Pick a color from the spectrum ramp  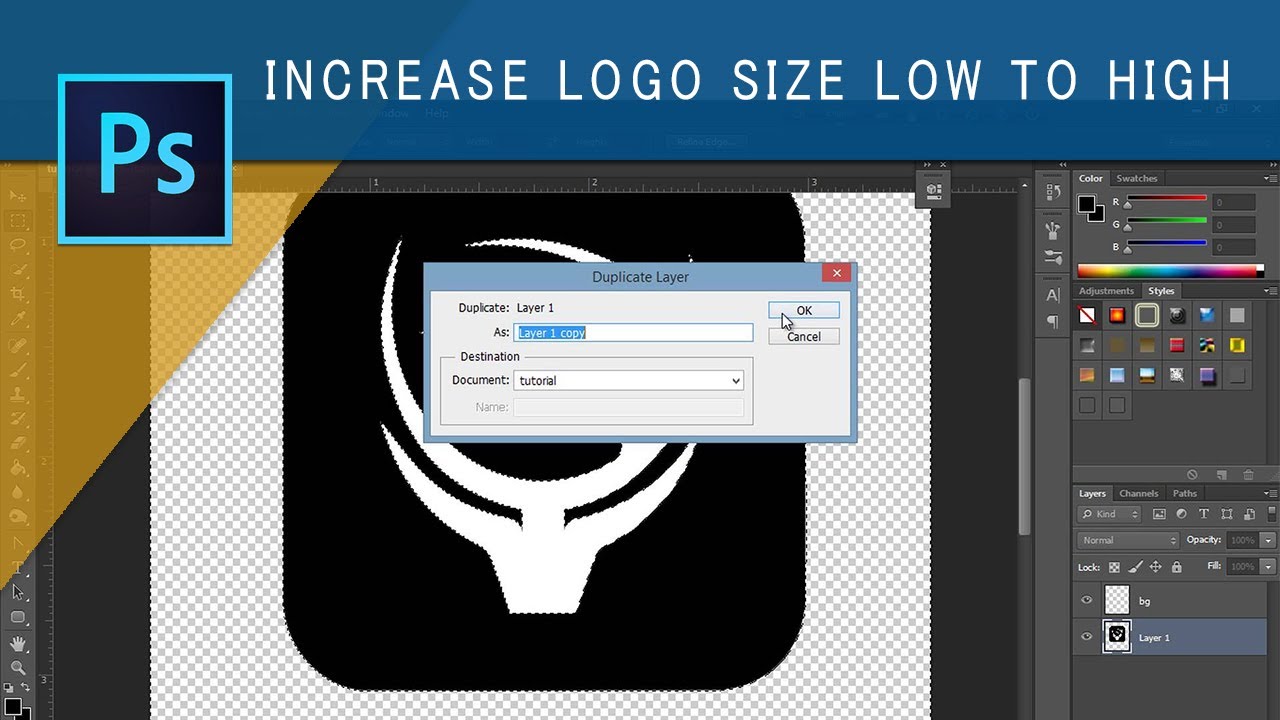1170,270
